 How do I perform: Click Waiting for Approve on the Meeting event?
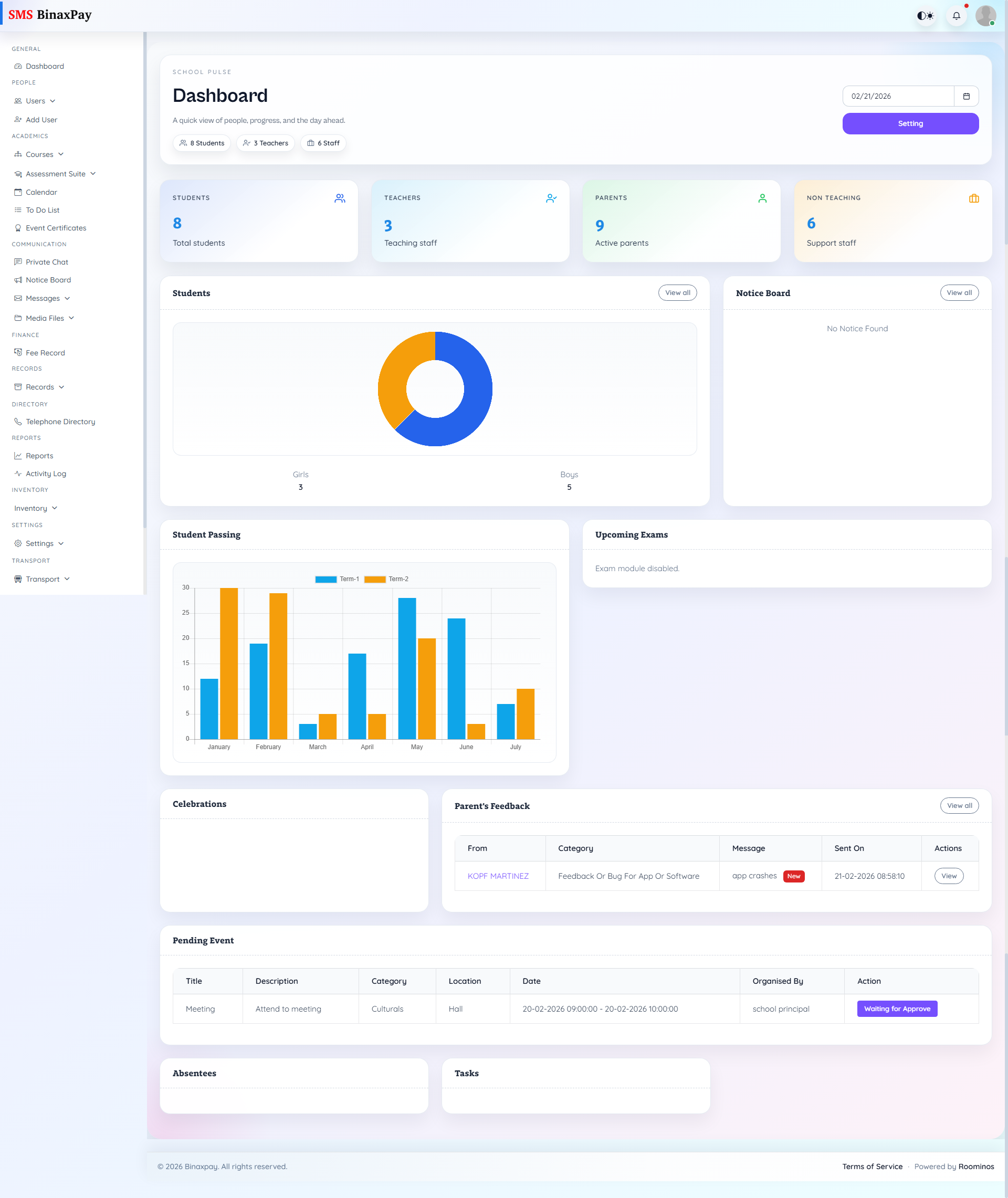(x=897, y=1008)
